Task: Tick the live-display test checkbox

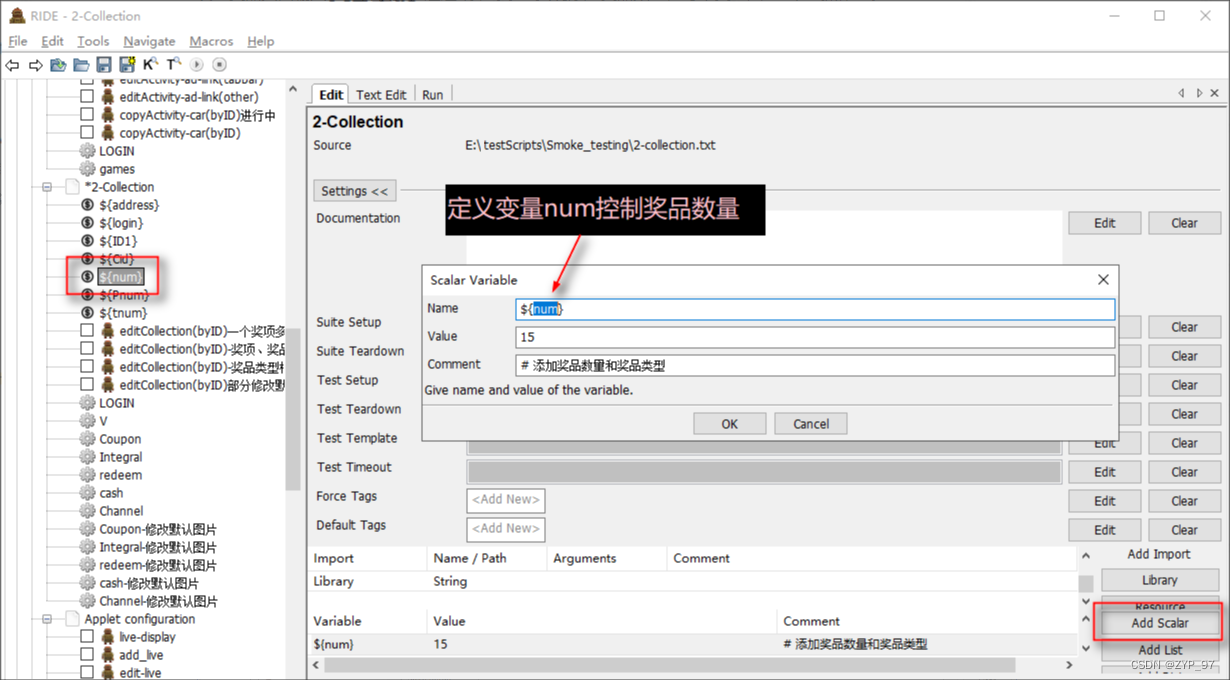Action: [87, 637]
